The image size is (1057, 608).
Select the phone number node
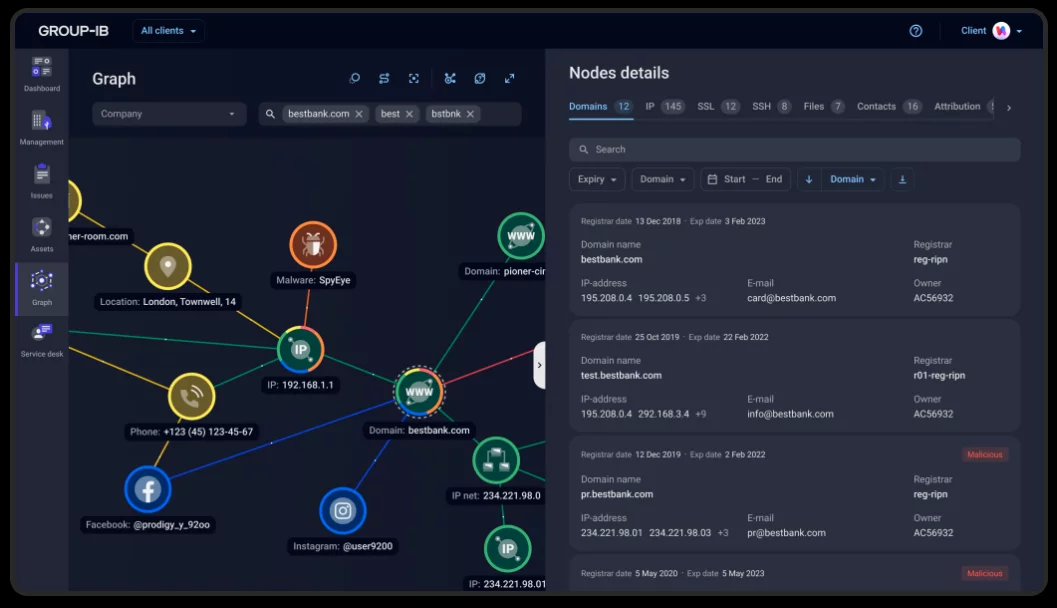pyautogui.click(x=191, y=396)
